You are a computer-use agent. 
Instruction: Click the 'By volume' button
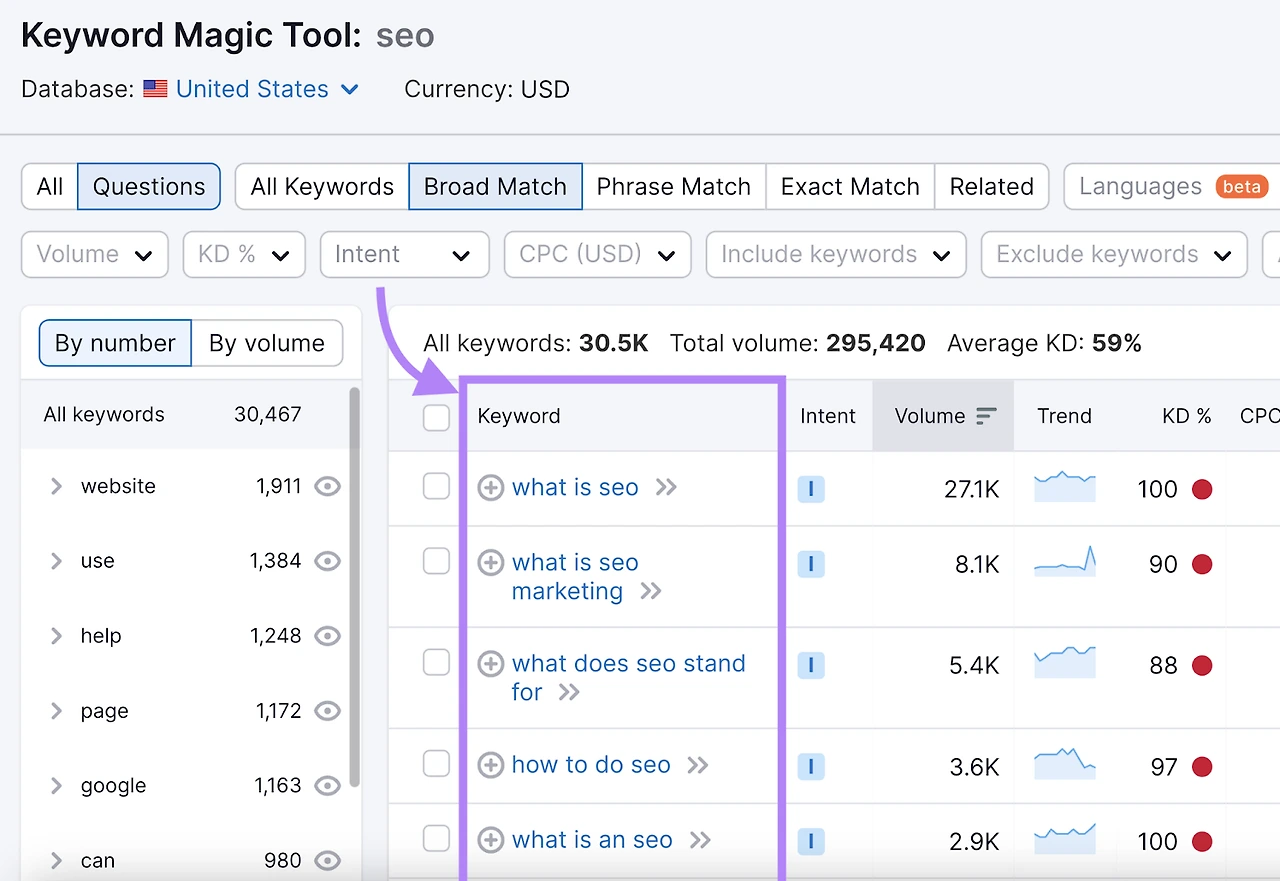point(266,343)
